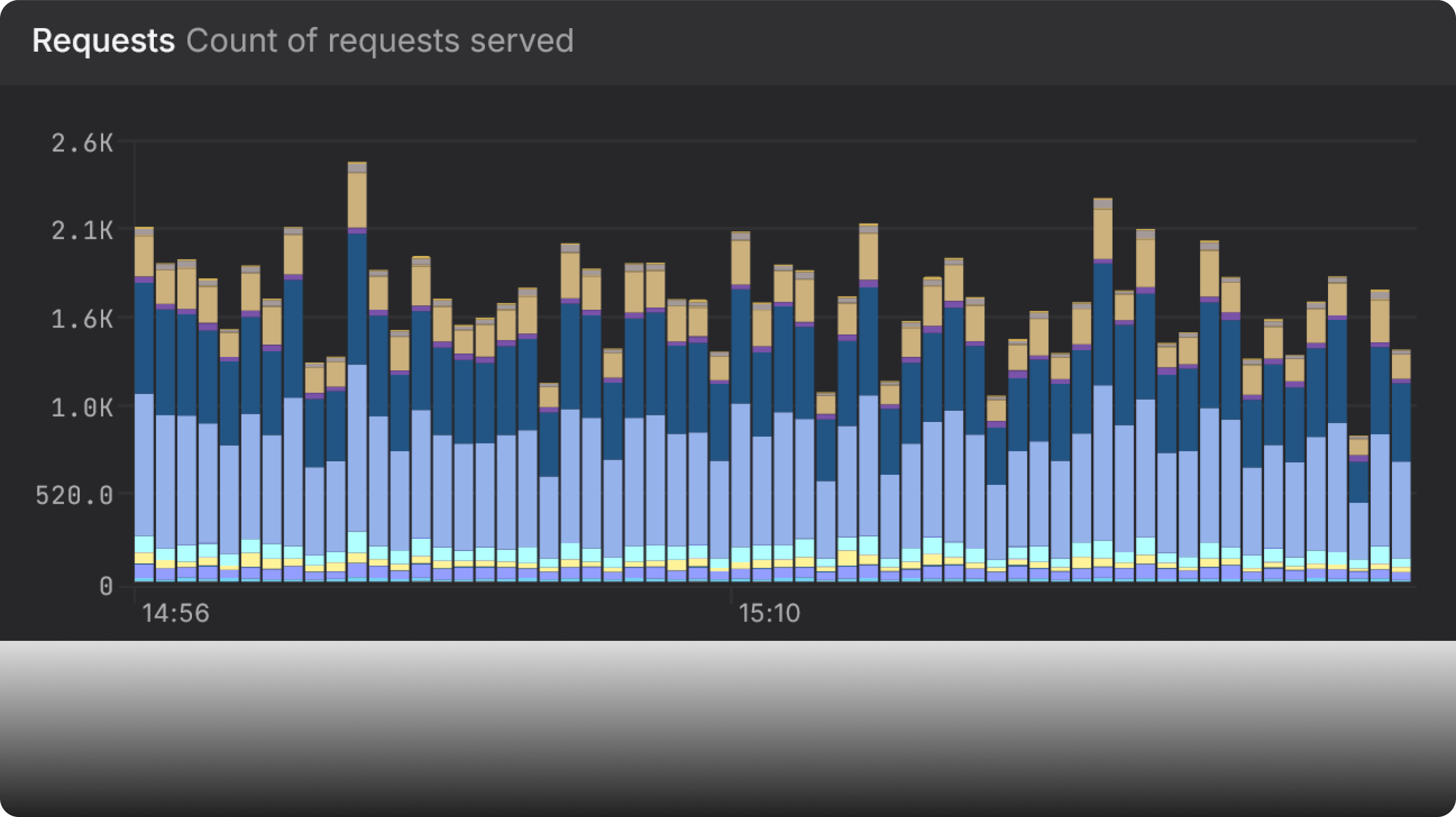Click the 2.6K y-axis label

coord(82,143)
